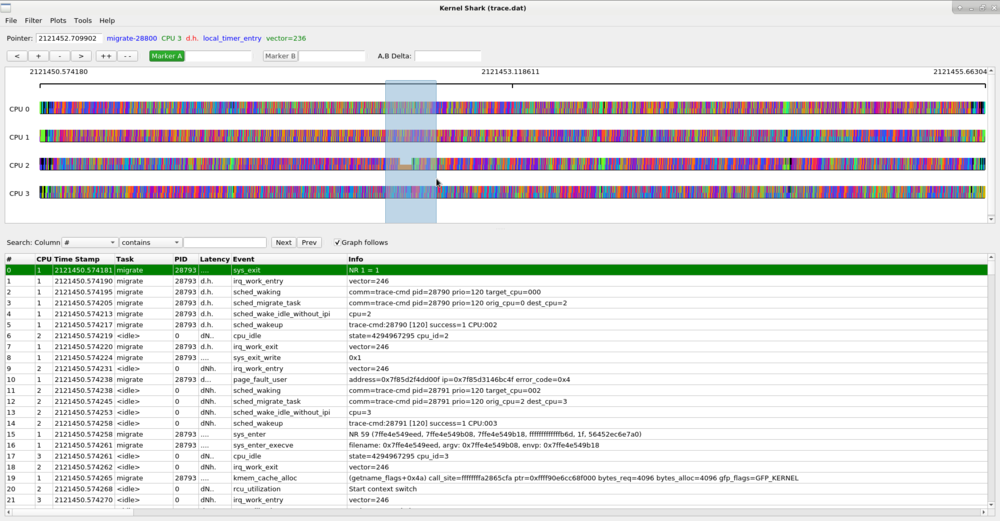The width and height of the screenshot is (1000, 521).
Task: Click the event list horizontal scrollbar
Action: coord(495,512)
